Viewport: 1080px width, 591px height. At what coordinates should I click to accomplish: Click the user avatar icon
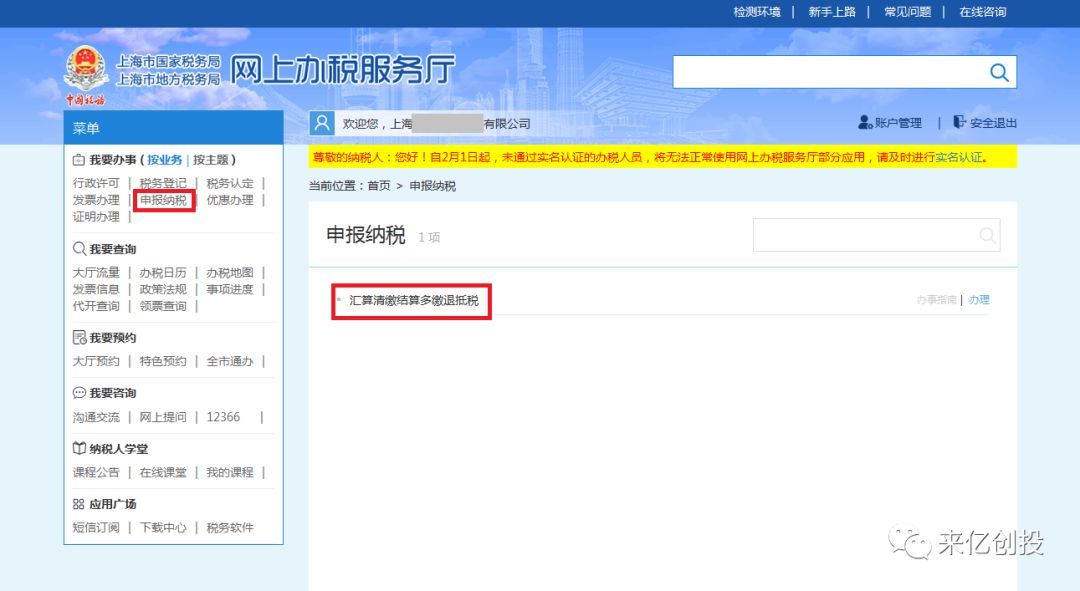click(x=322, y=123)
